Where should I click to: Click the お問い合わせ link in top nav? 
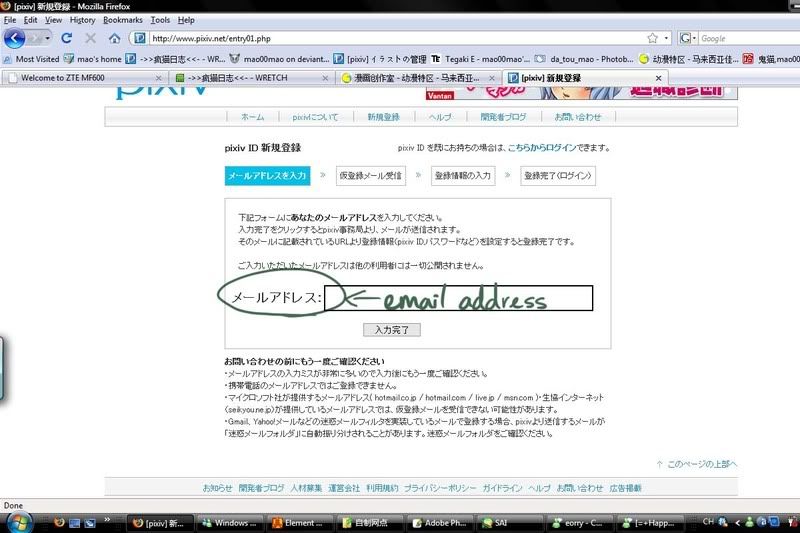pos(578,117)
